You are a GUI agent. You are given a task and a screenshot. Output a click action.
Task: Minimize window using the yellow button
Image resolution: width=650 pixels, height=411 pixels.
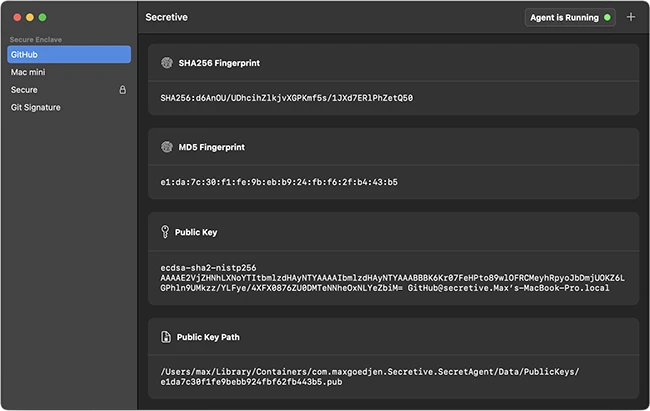pyautogui.click(x=30, y=17)
